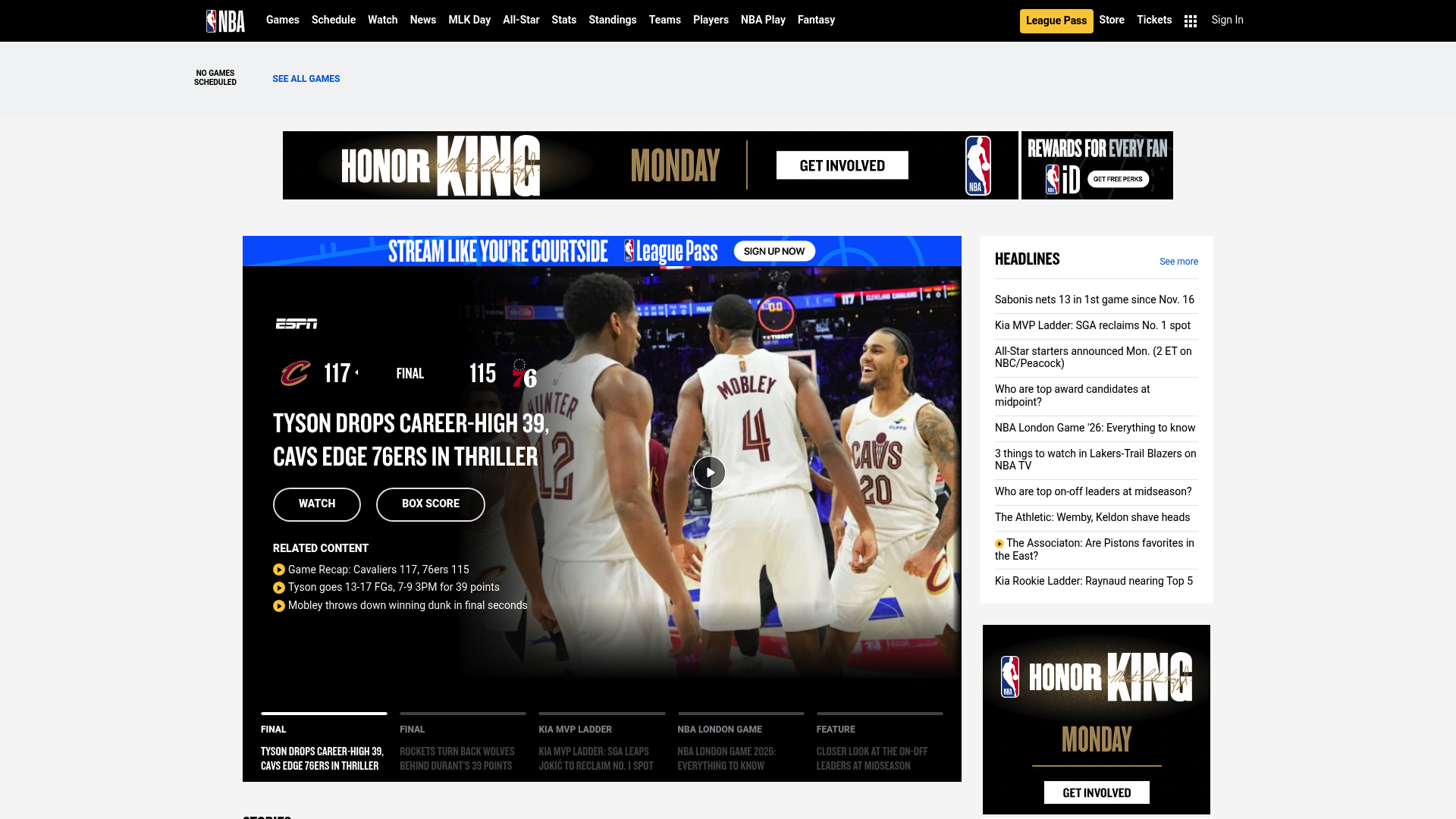Click 'SIGN UP NOW' on the League Pass banner

click(x=774, y=250)
